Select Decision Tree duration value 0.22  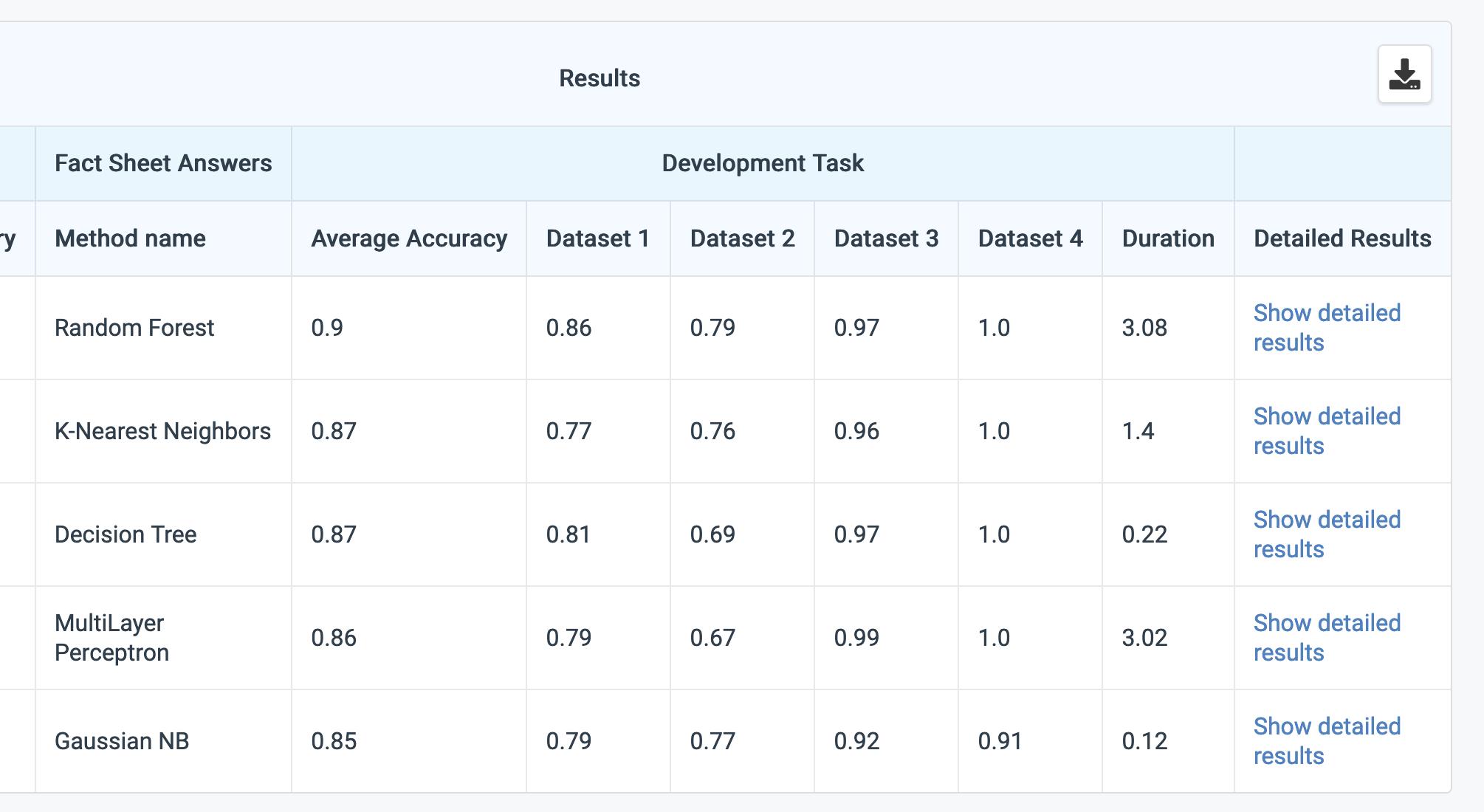point(1144,534)
